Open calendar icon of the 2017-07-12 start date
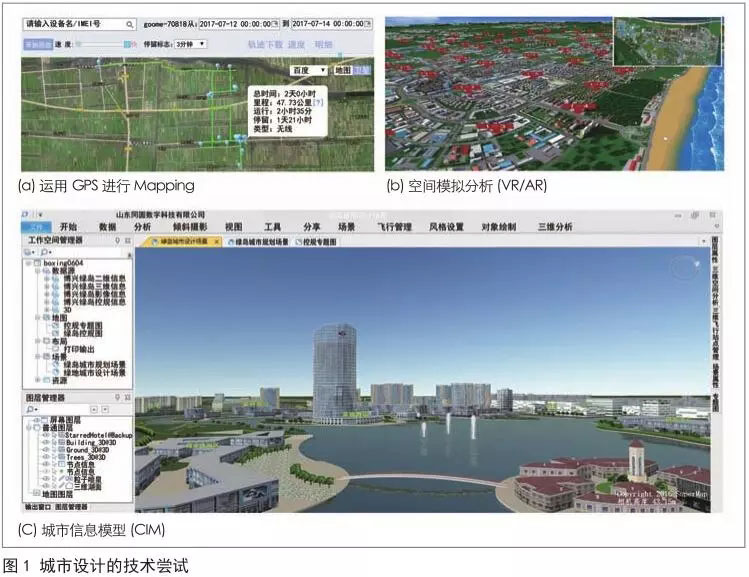This screenshot has height=577, width=749. [275, 23]
